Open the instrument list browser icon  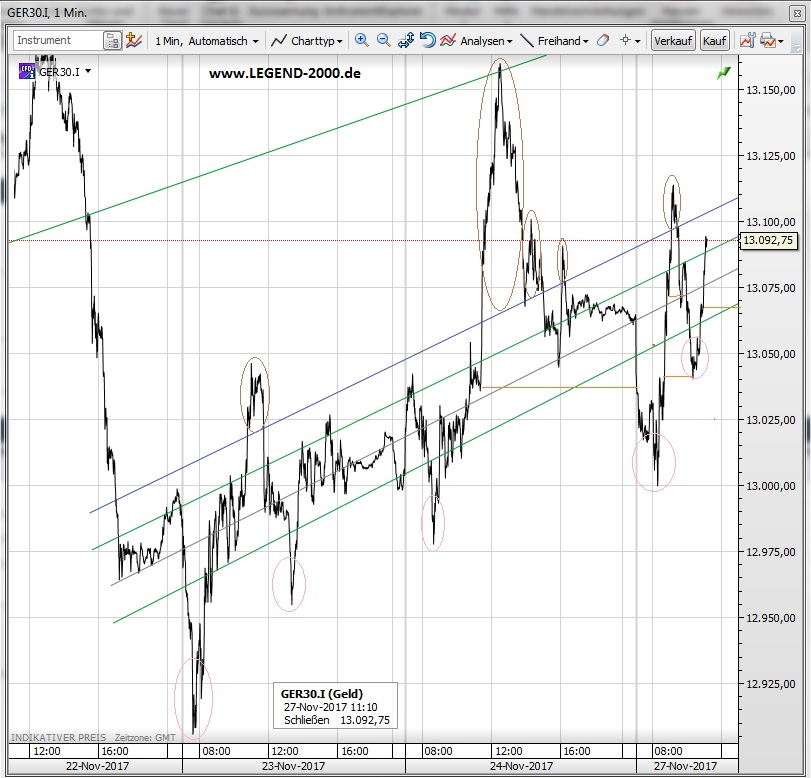click(x=112, y=40)
